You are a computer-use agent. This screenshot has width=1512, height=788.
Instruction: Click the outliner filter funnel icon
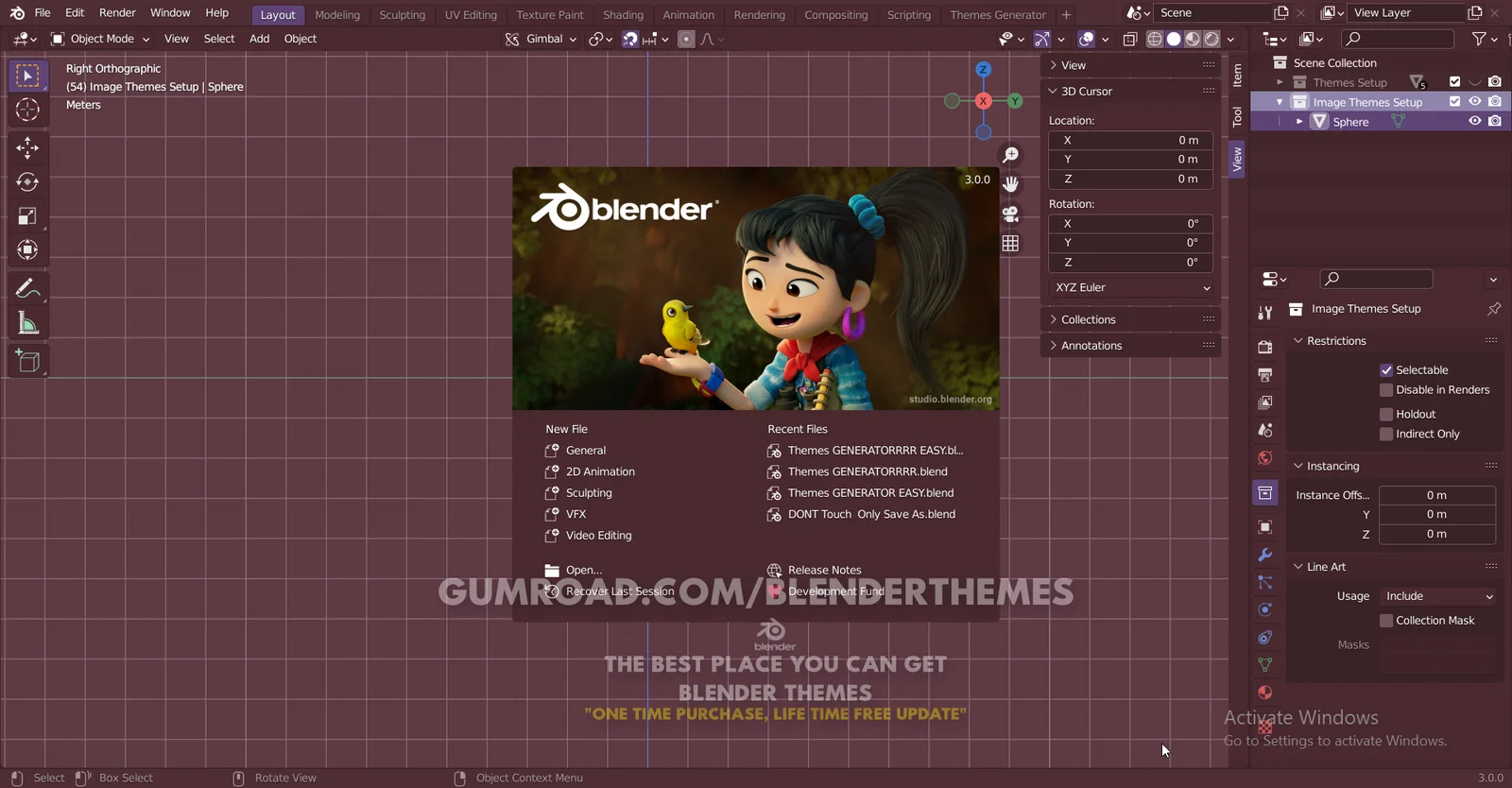click(1480, 39)
